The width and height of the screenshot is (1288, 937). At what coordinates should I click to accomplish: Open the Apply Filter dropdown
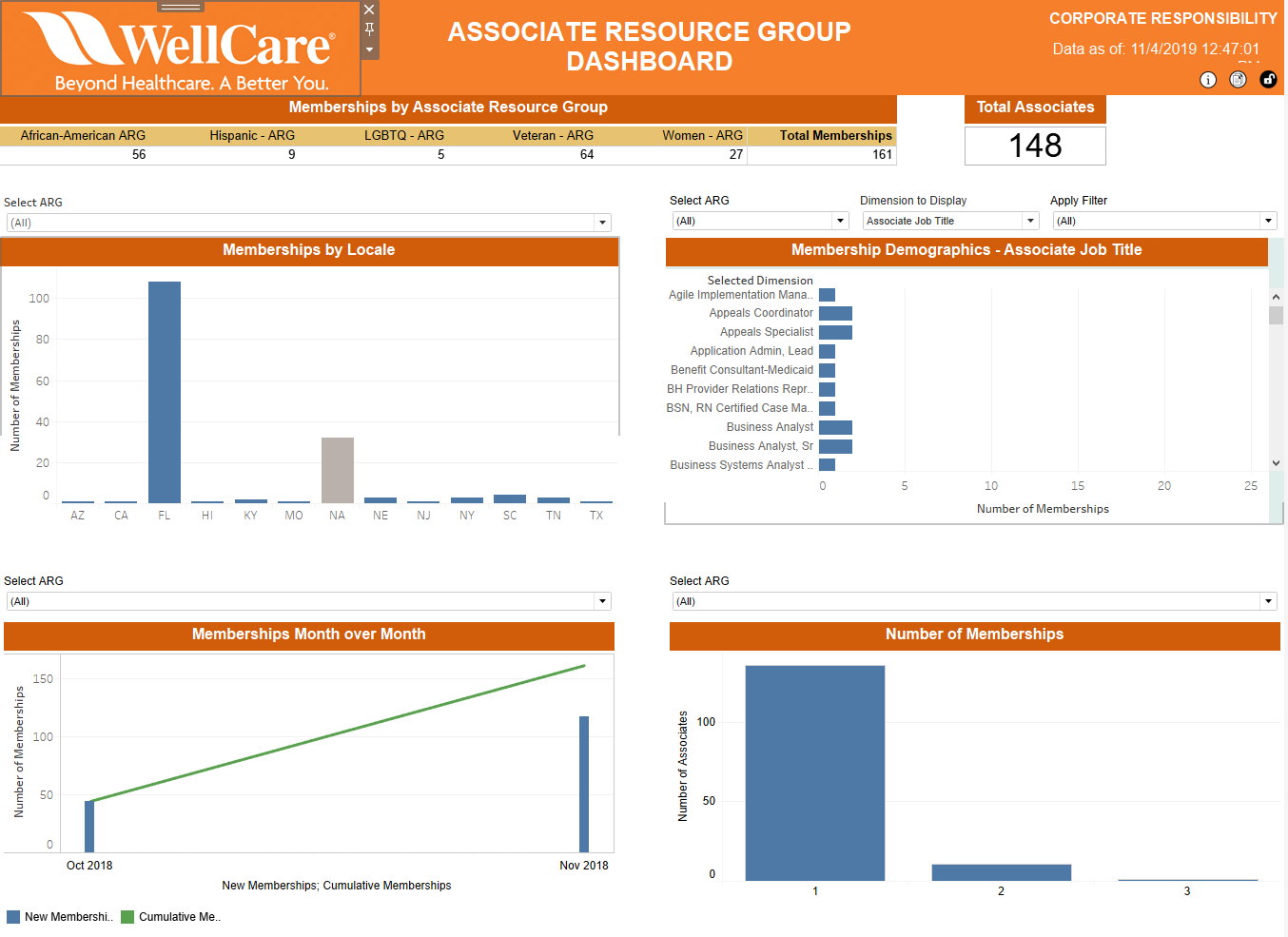point(1268,221)
